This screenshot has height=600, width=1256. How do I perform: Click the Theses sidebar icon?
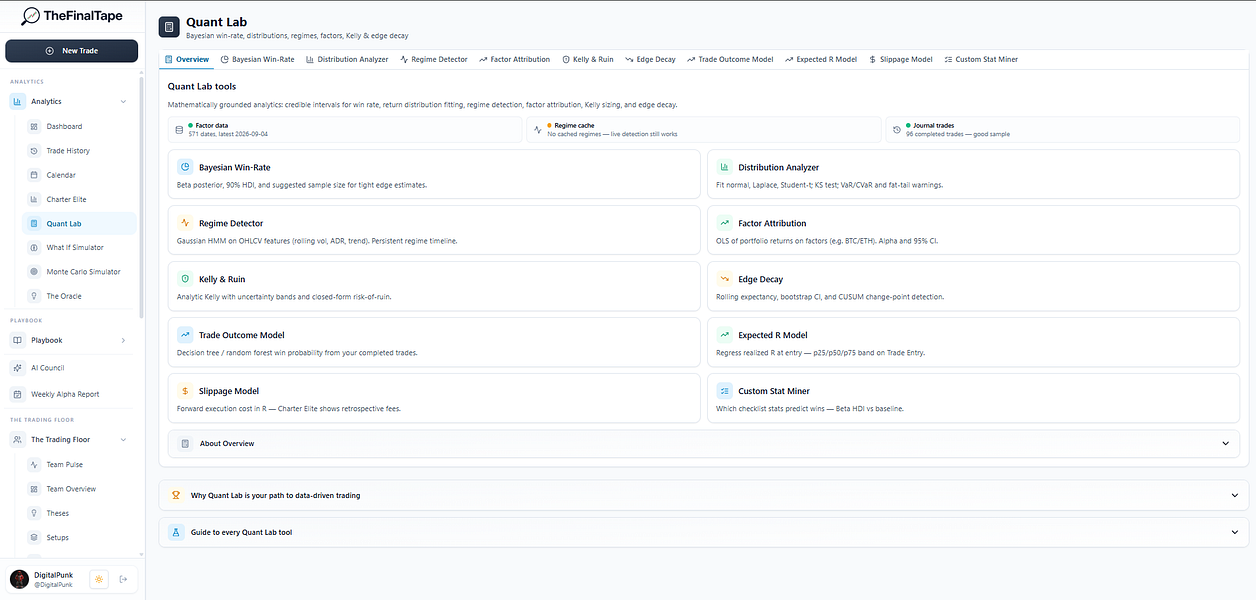(x=34, y=513)
